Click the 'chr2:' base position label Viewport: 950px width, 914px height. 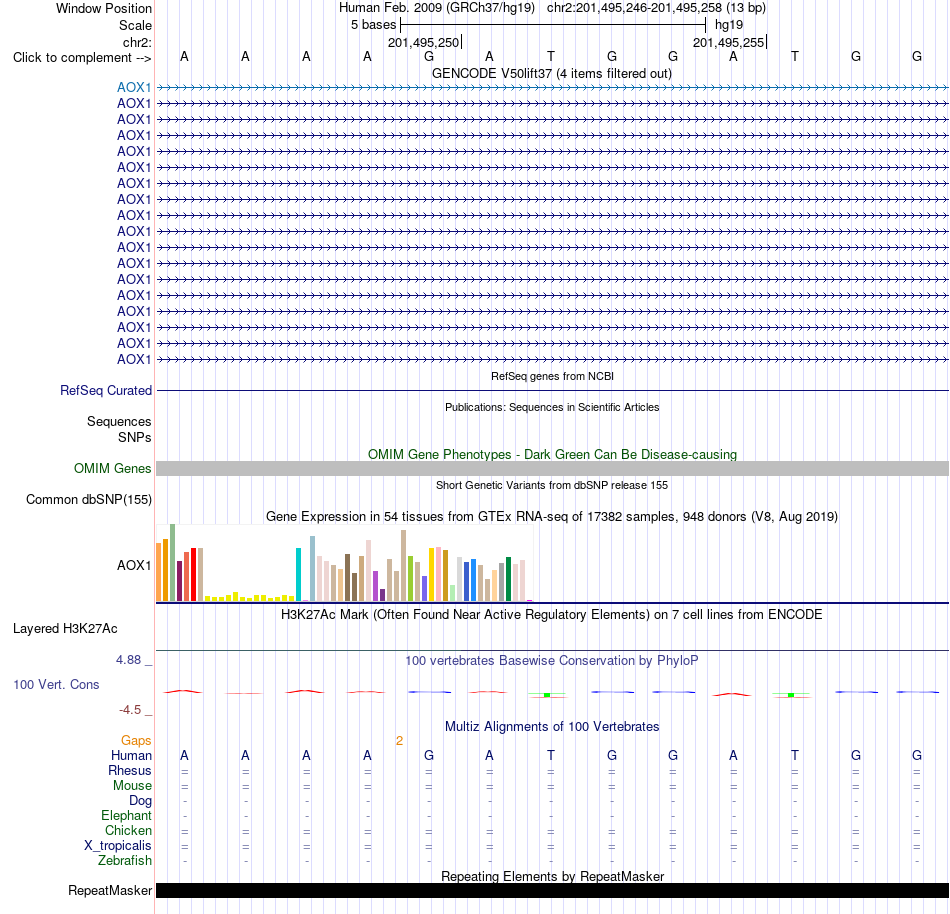coord(137,42)
